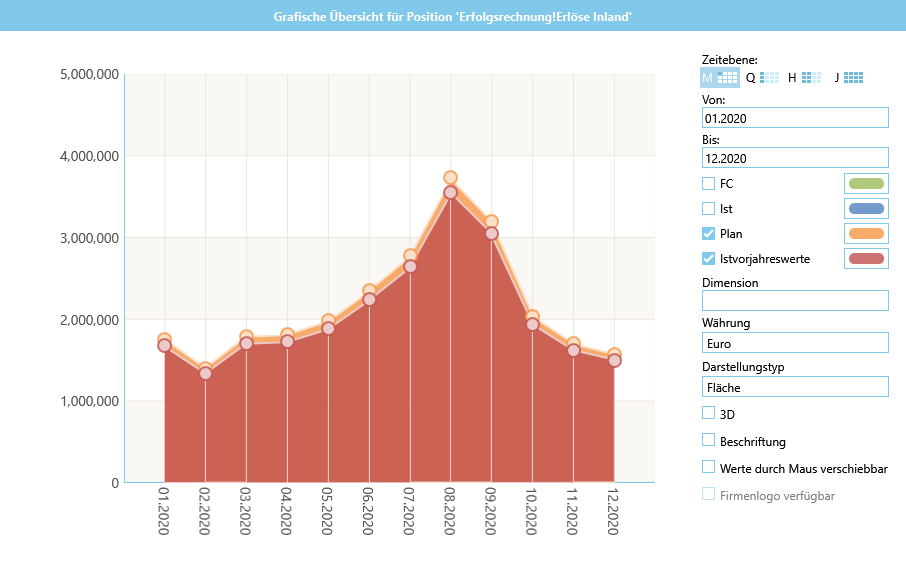Viewport: 906px width, 572px height.
Task: Open the blue Ist color swatch
Action: pos(866,209)
